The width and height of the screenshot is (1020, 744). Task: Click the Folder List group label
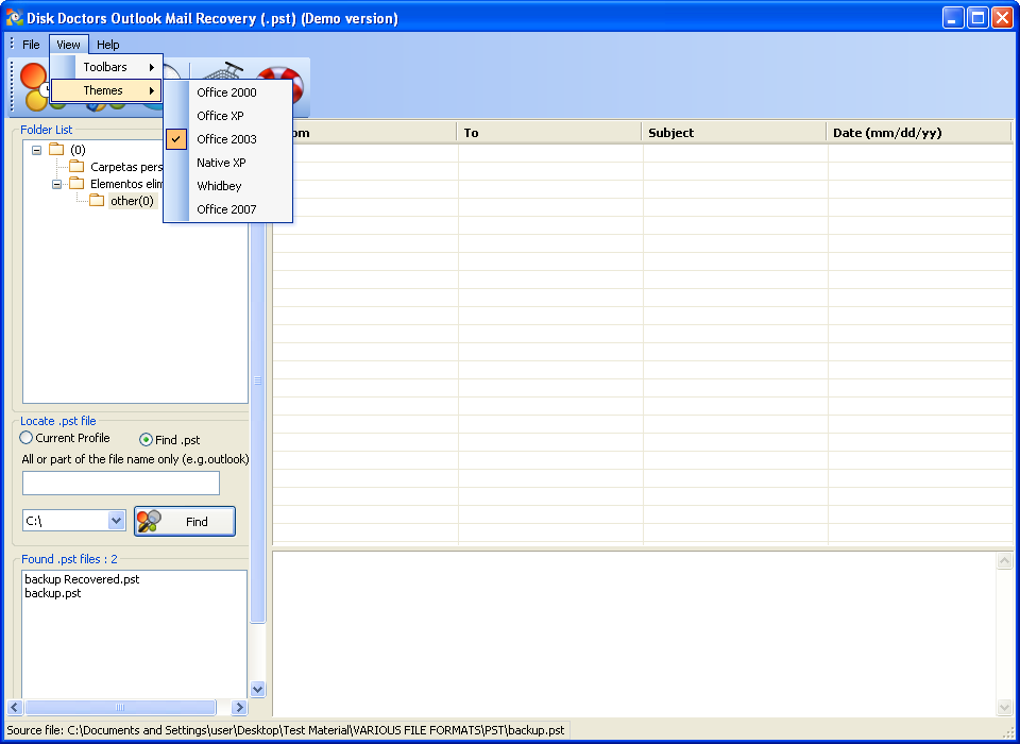[46, 129]
